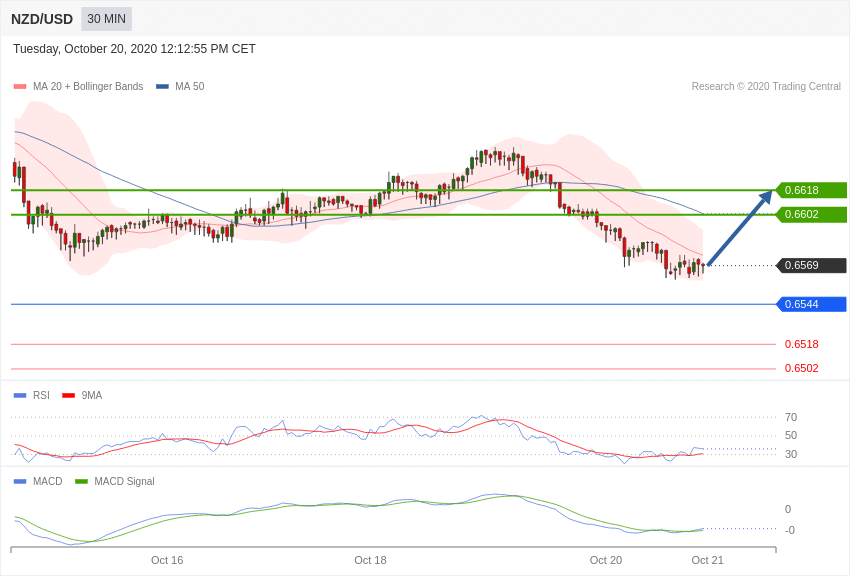Click the red 0.6502 support label
850x576 pixels.
pyautogui.click(x=801, y=368)
